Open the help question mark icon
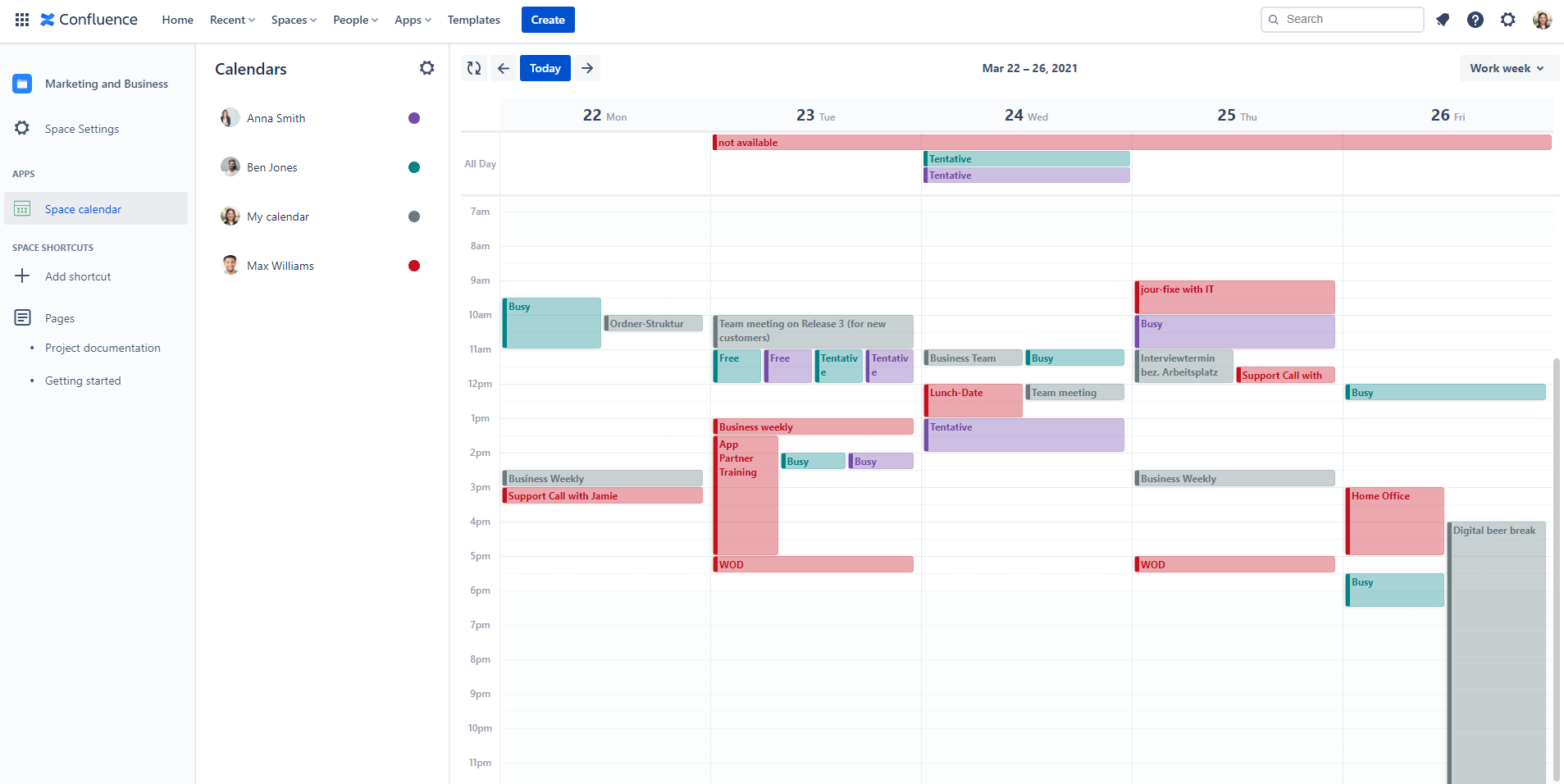This screenshot has width=1564, height=784. point(1475,20)
